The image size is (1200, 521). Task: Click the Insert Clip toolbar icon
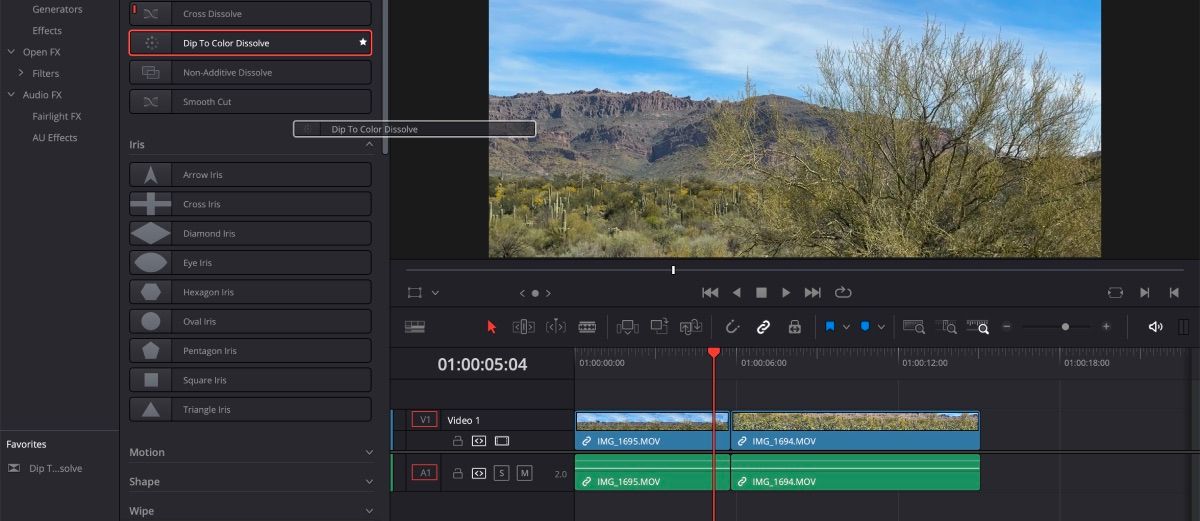pyautogui.click(x=627, y=327)
